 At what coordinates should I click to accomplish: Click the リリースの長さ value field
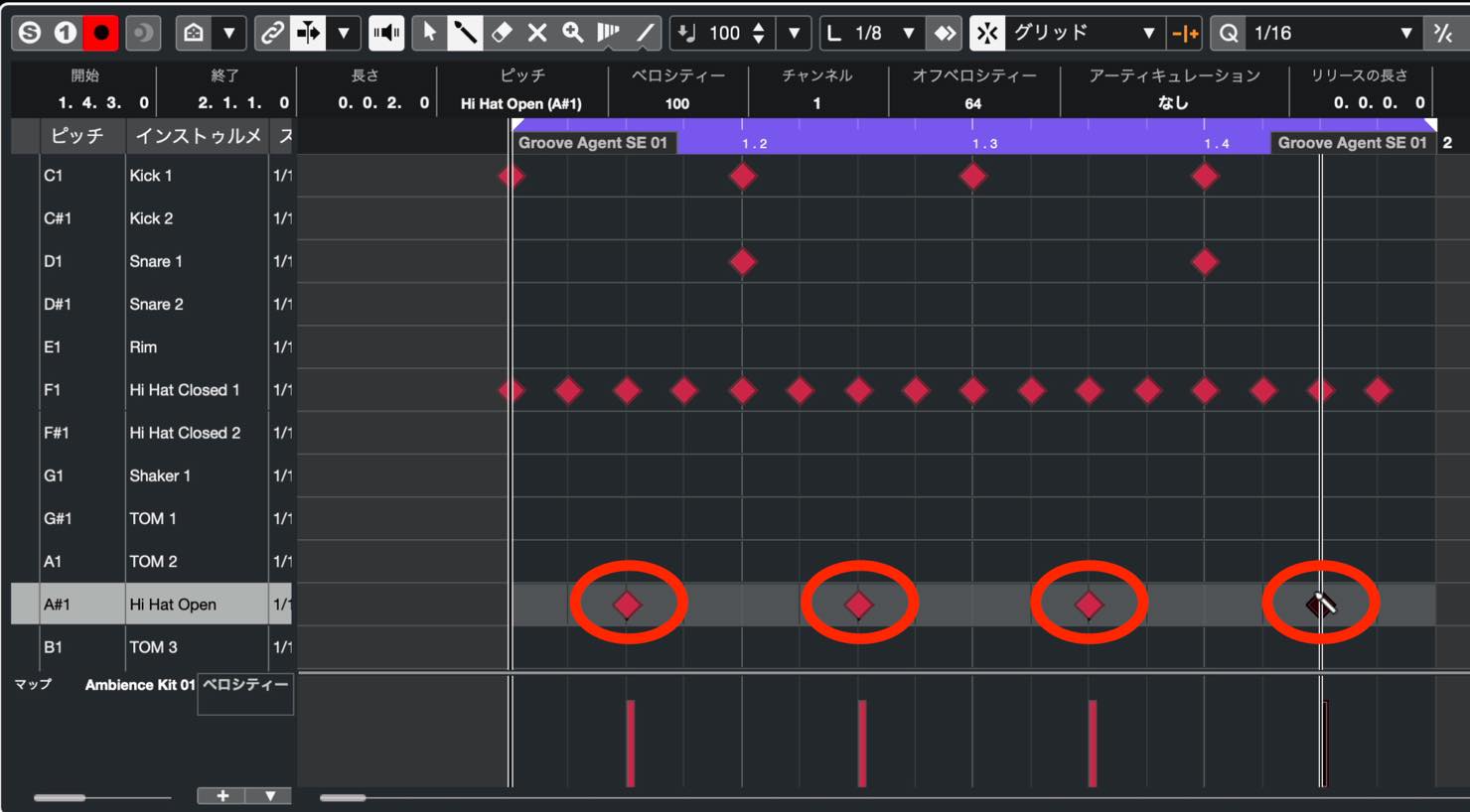(x=1380, y=102)
